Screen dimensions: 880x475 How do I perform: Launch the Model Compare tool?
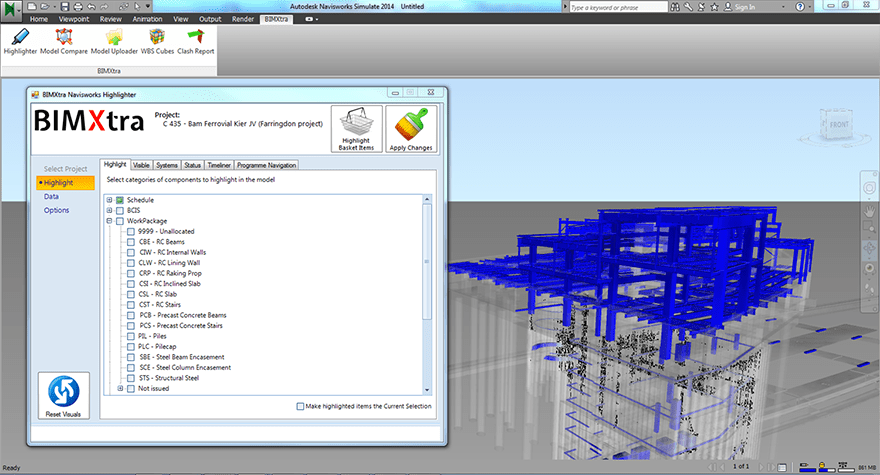coord(63,42)
